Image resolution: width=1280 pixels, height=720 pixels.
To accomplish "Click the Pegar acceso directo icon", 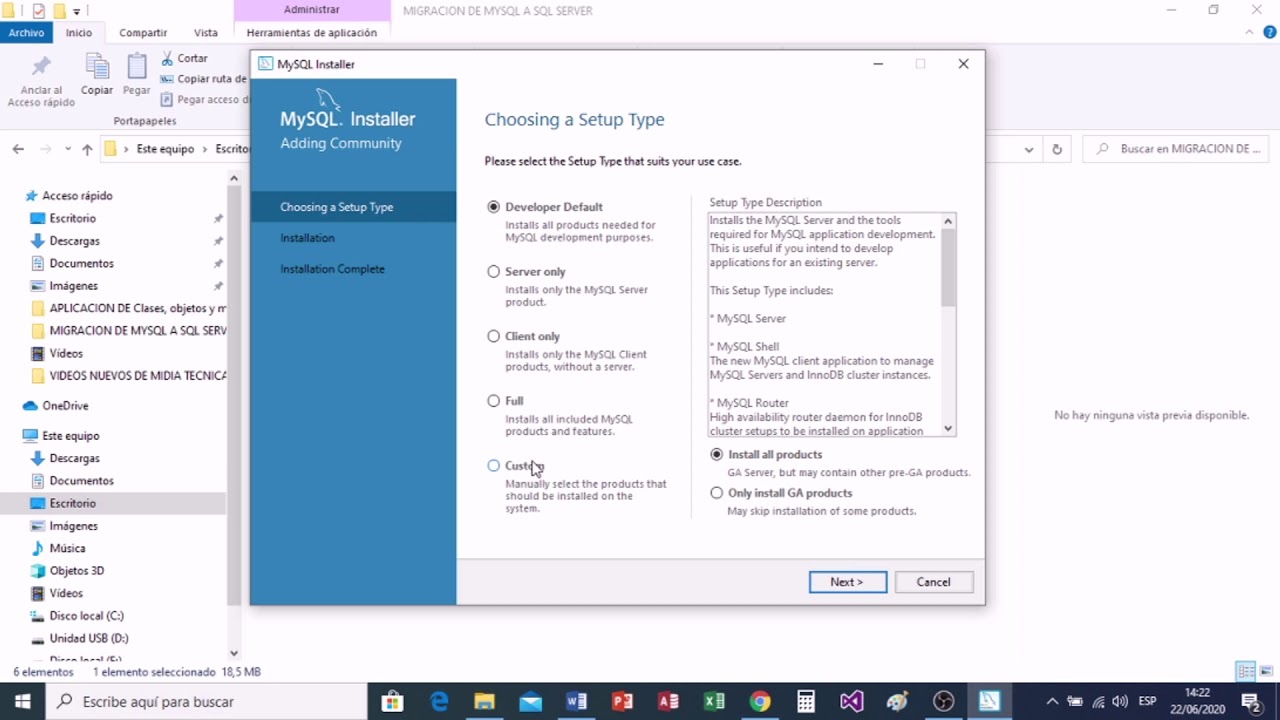I will click(167, 99).
